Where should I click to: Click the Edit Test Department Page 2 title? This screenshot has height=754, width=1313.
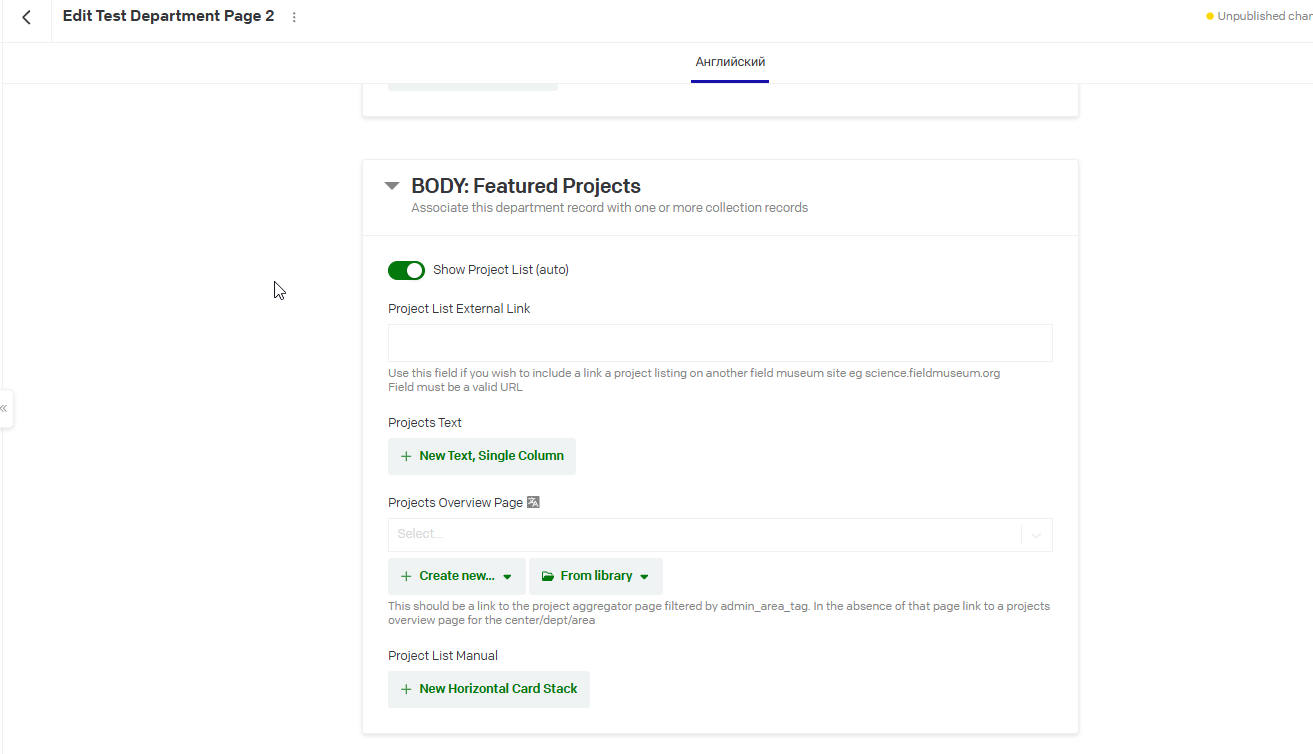coord(168,16)
